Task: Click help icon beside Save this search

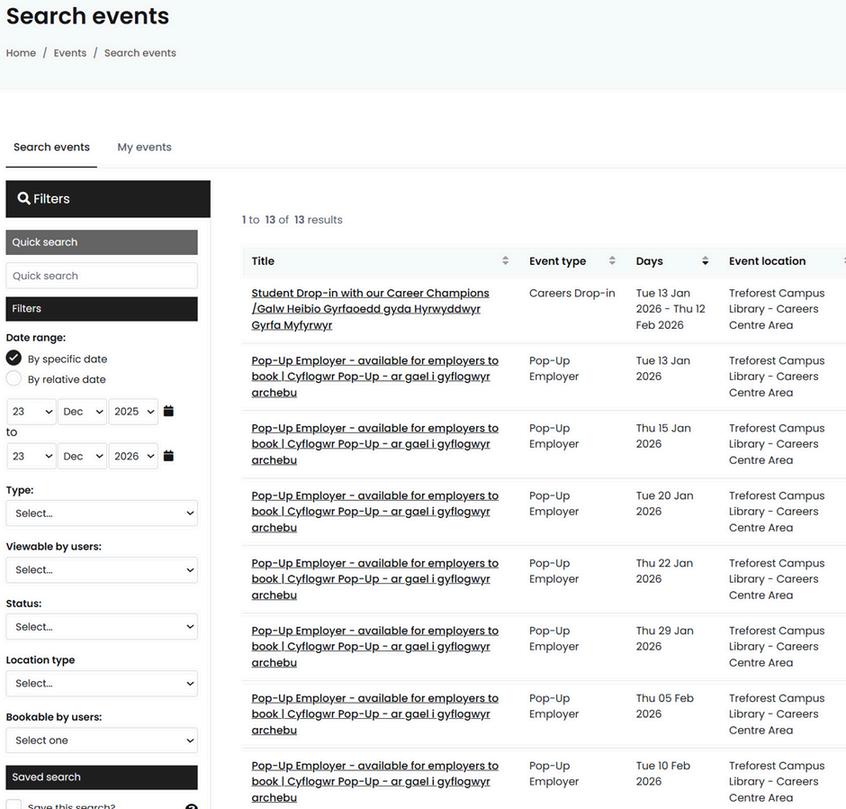Action: point(191,806)
